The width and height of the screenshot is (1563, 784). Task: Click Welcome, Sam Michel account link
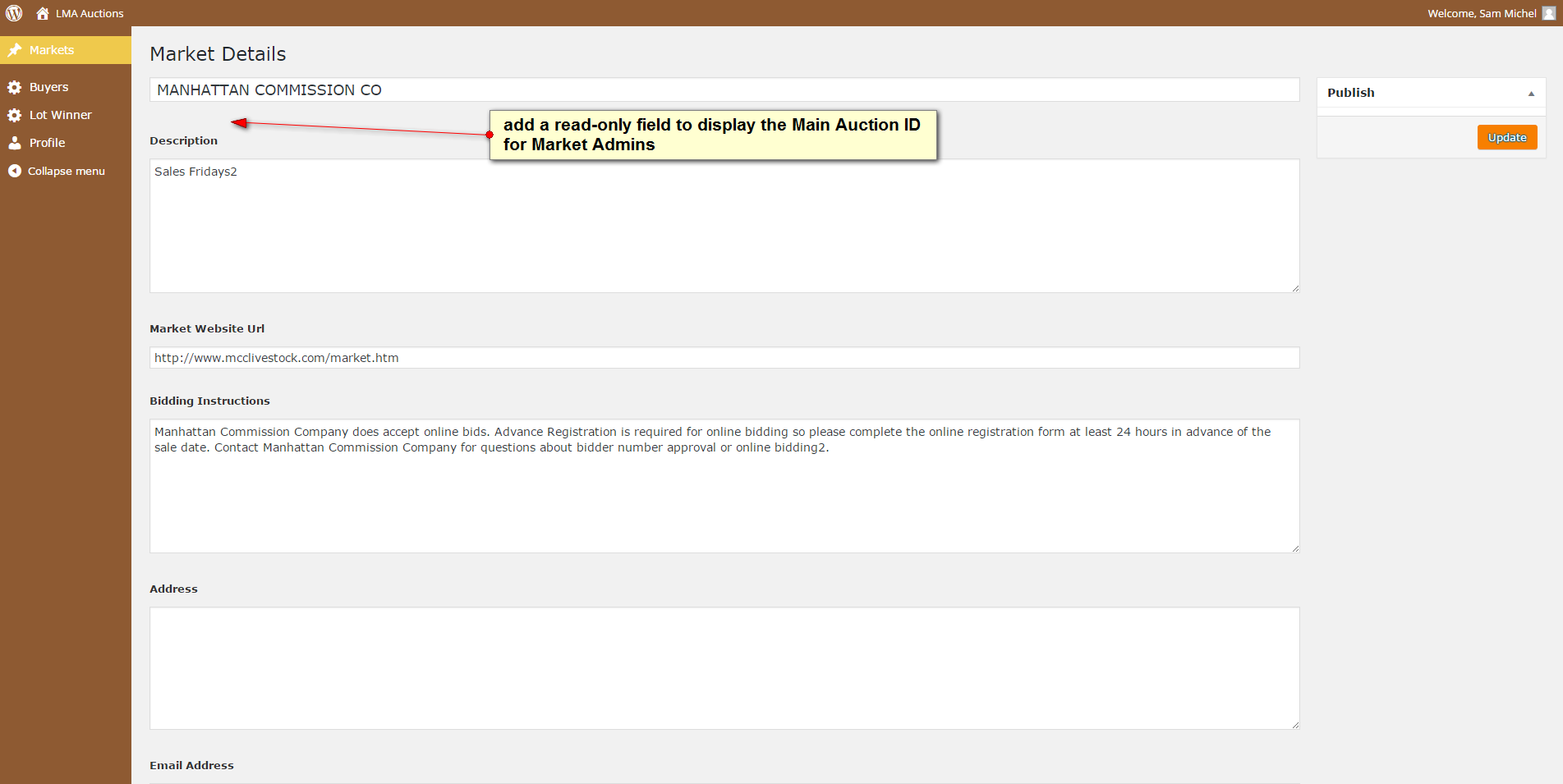1482,13
